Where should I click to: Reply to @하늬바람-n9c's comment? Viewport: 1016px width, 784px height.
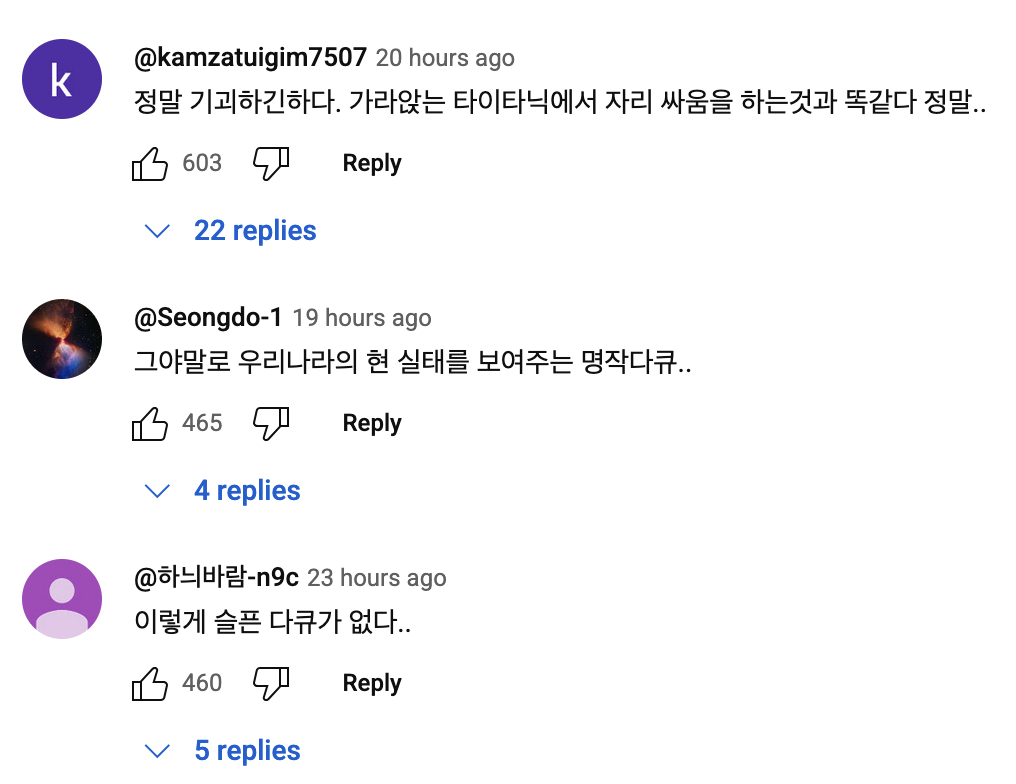pyautogui.click(x=372, y=683)
